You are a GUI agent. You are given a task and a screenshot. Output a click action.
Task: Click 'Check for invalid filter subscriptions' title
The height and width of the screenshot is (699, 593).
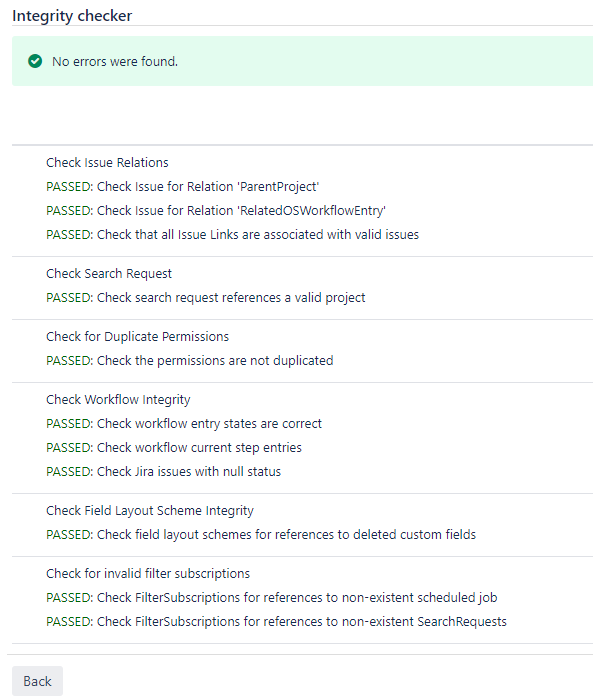pos(148,573)
